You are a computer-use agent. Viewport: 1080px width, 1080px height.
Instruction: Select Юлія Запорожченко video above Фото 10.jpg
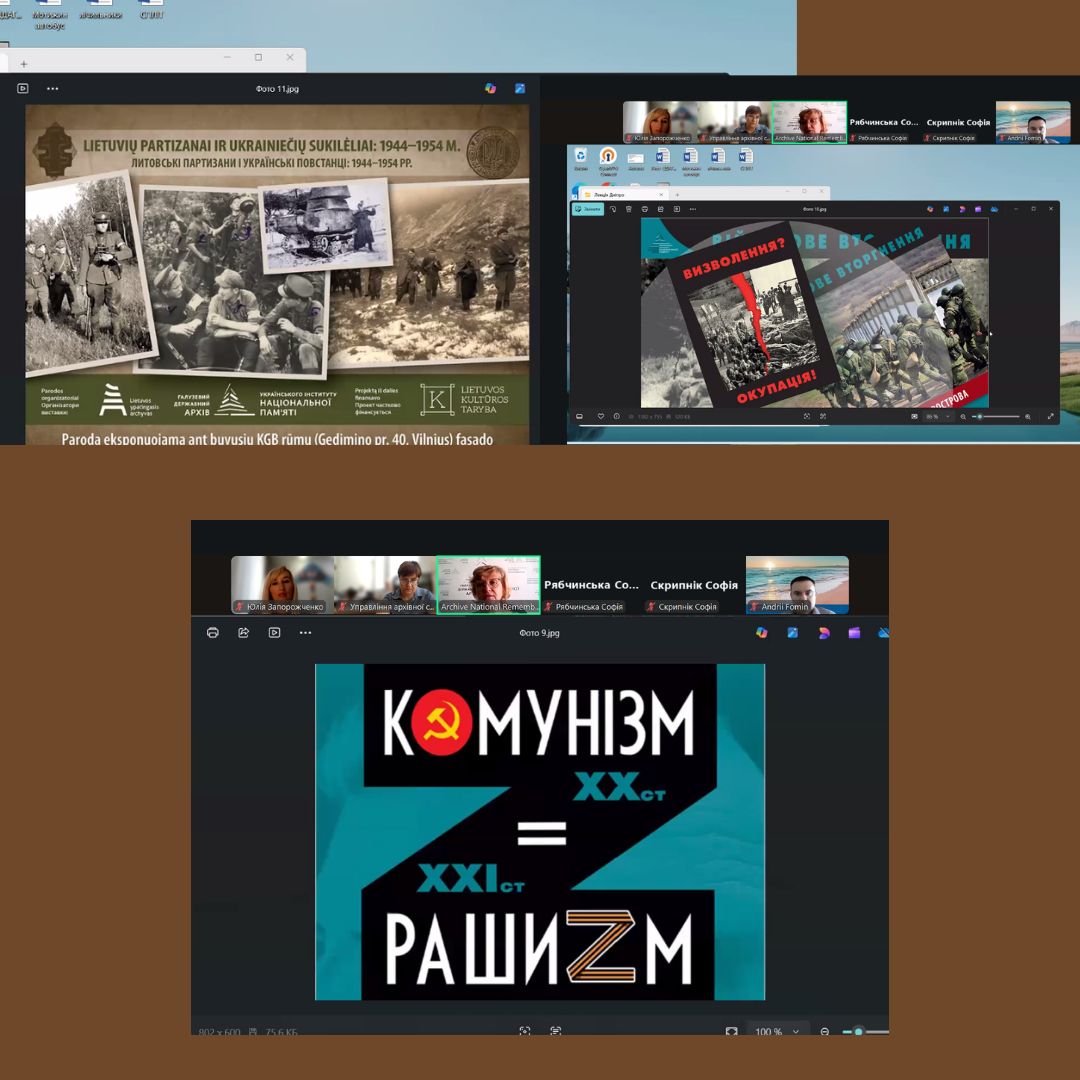(660, 122)
